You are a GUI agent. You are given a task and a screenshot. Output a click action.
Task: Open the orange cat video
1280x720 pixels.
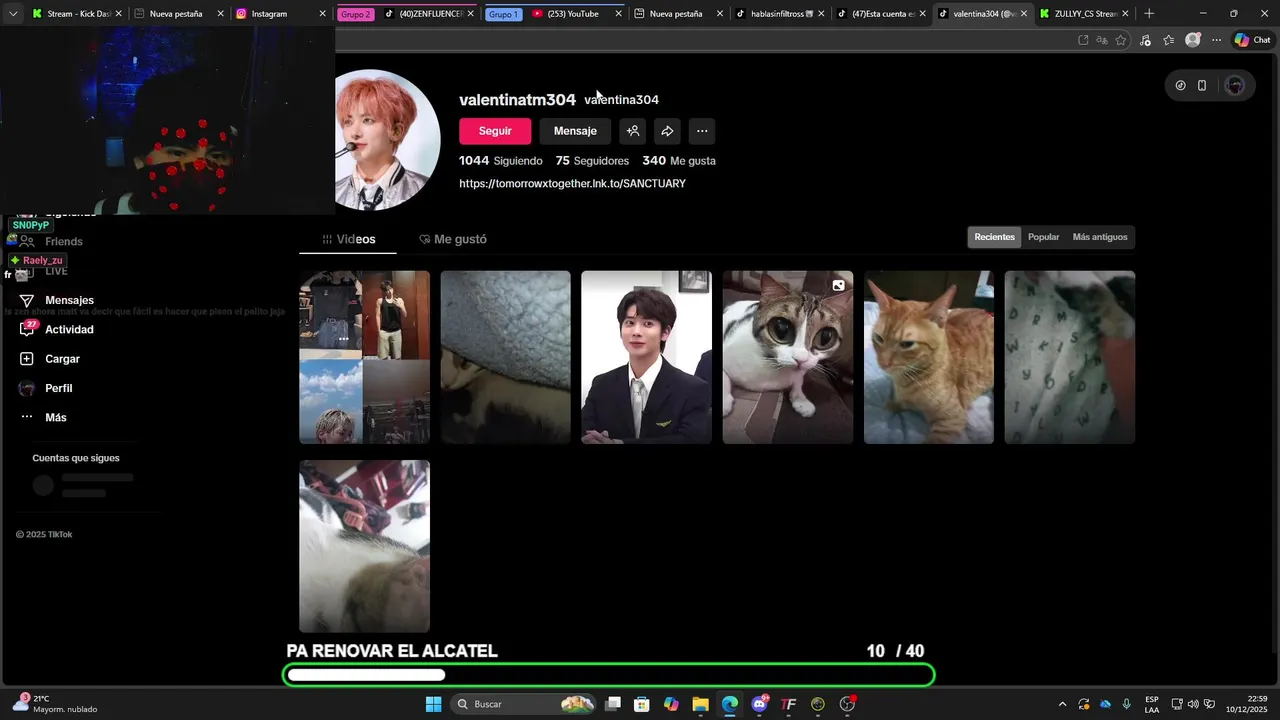tap(929, 357)
